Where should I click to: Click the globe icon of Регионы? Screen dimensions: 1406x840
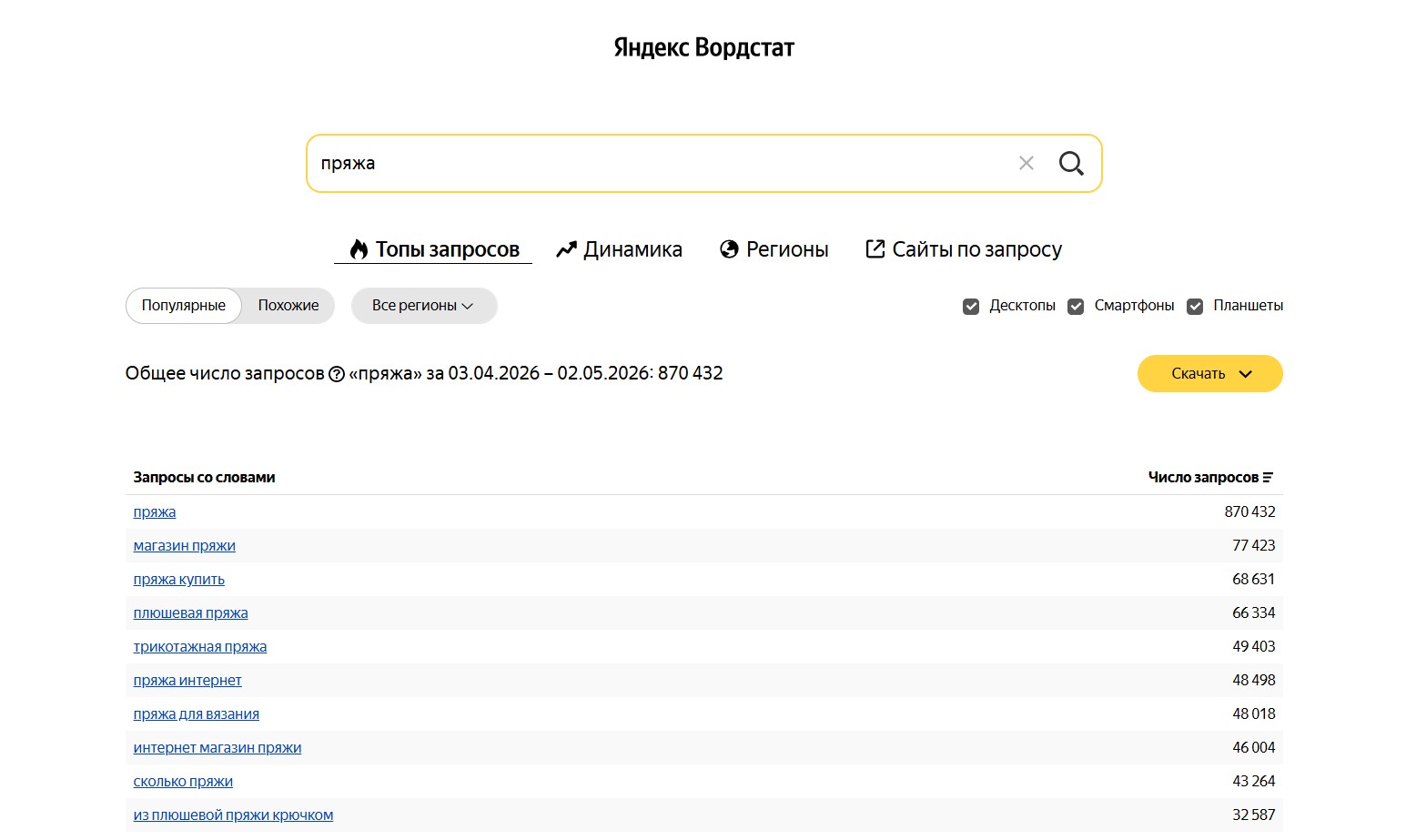(x=729, y=249)
